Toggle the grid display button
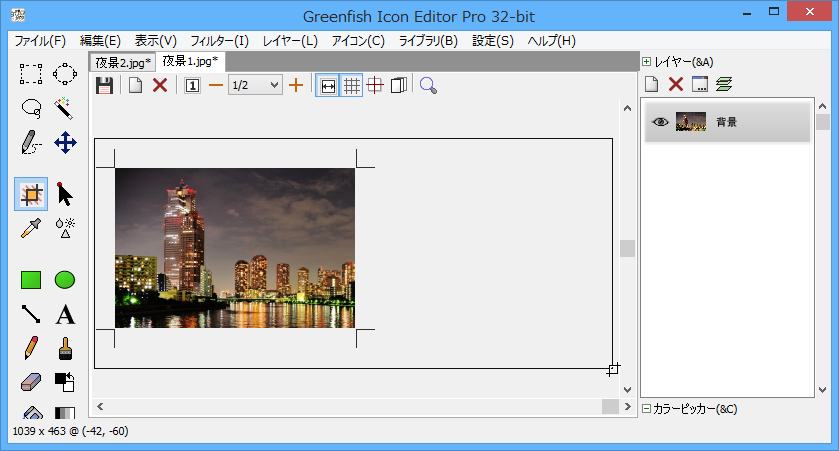The width and height of the screenshot is (839, 451). (352, 86)
